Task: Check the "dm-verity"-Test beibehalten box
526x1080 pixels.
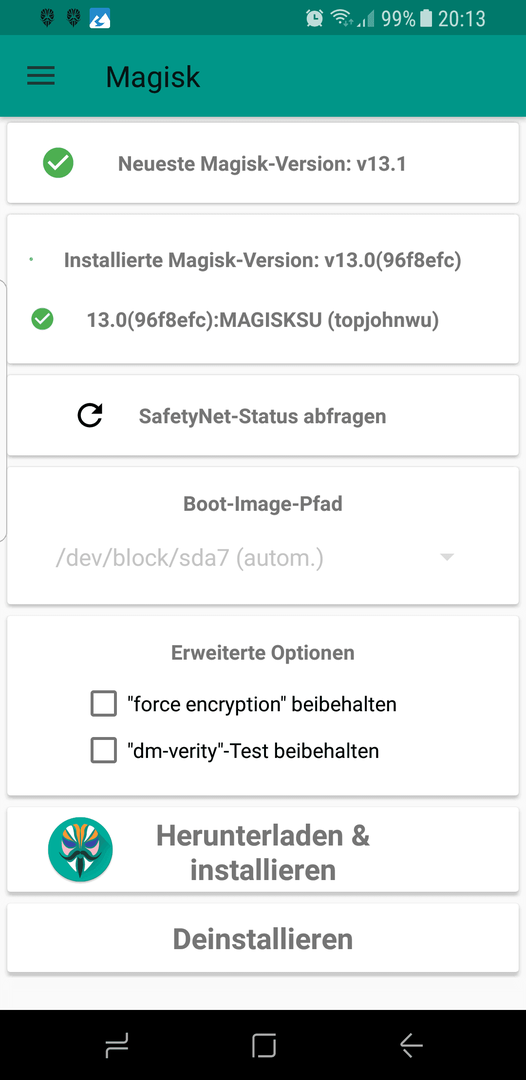Action: 103,751
